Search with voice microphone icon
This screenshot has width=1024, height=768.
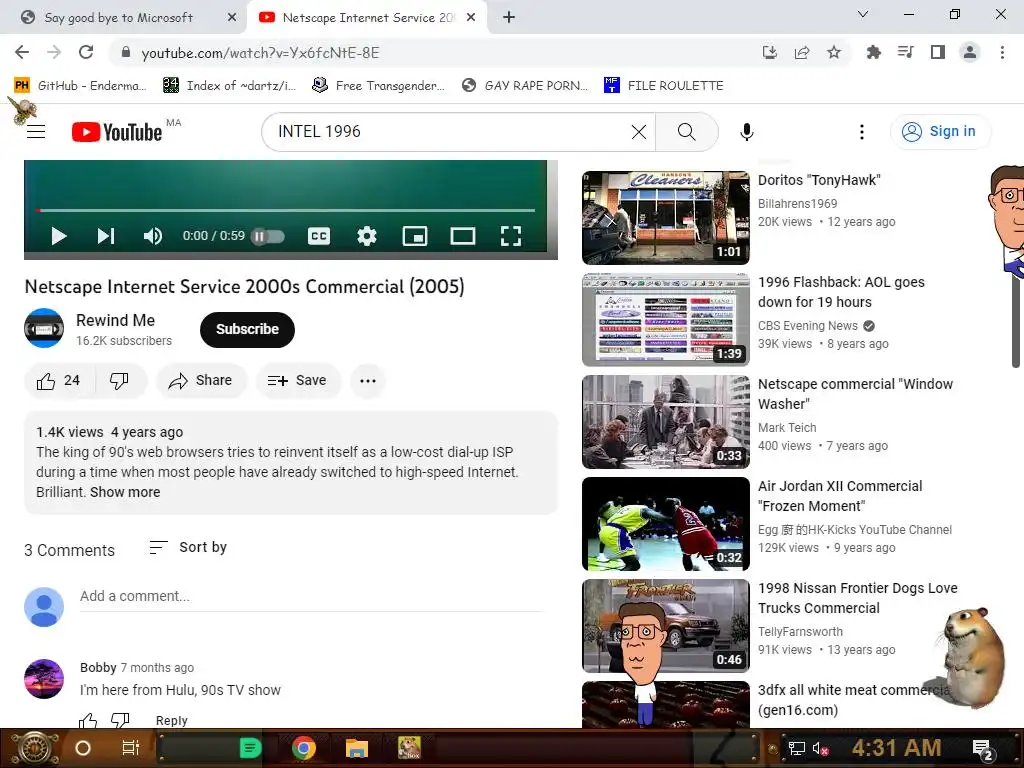[x=746, y=132]
